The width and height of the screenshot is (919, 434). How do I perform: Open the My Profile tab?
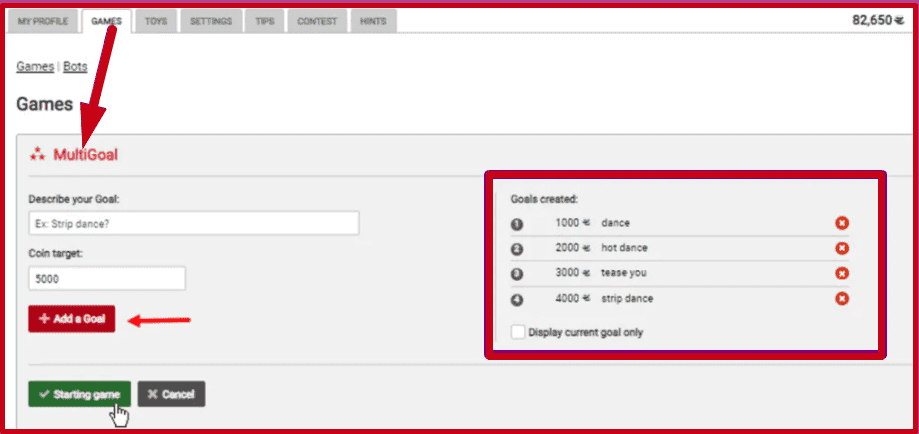coord(41,21)
